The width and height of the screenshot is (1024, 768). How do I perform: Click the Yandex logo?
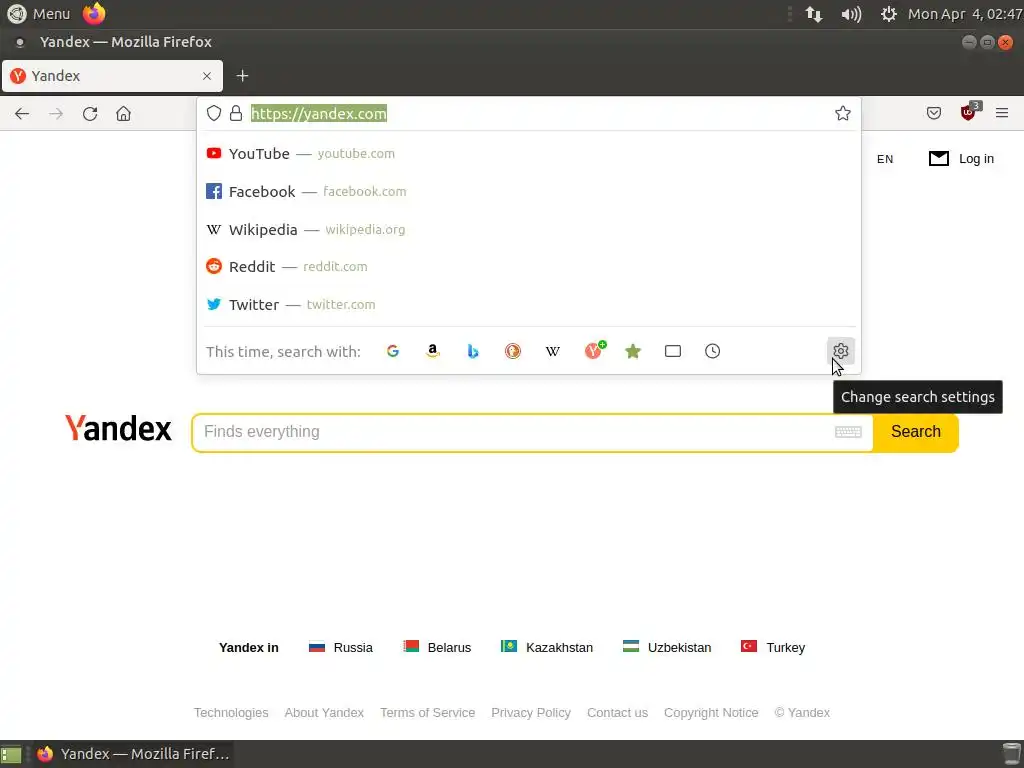pyautogui.click(x=118, y=428)
